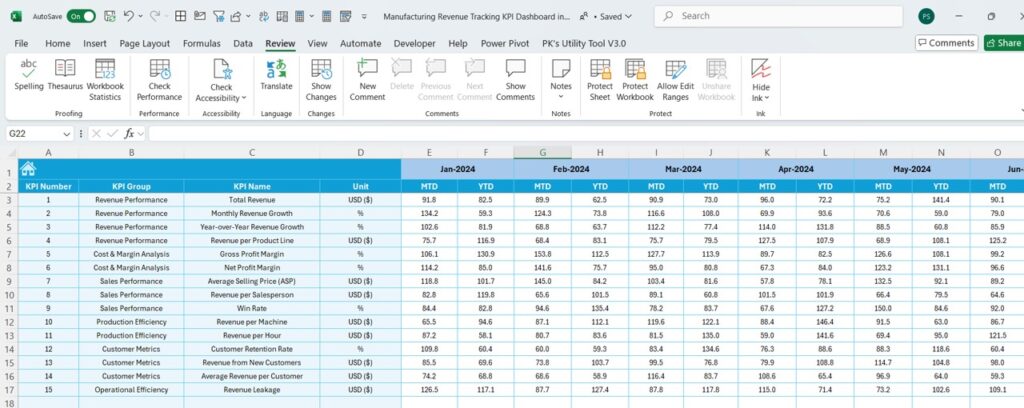Click the home icon in cell A1

coord(28,168)
